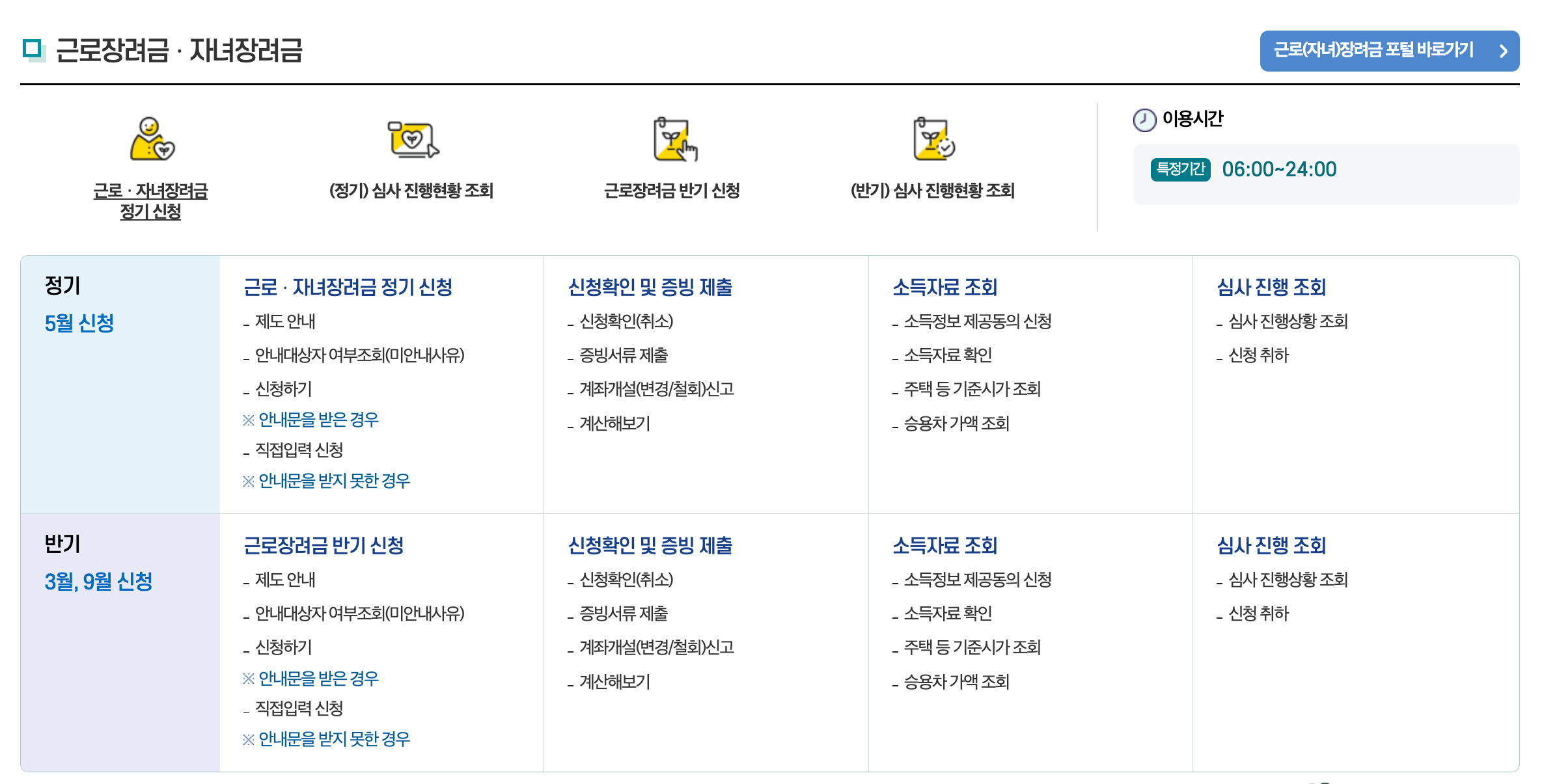The width and height of the screenshot is (1544, 784).
Task: Open 증빙서류 제출 in 정기 row
Action: pos(624,355)
